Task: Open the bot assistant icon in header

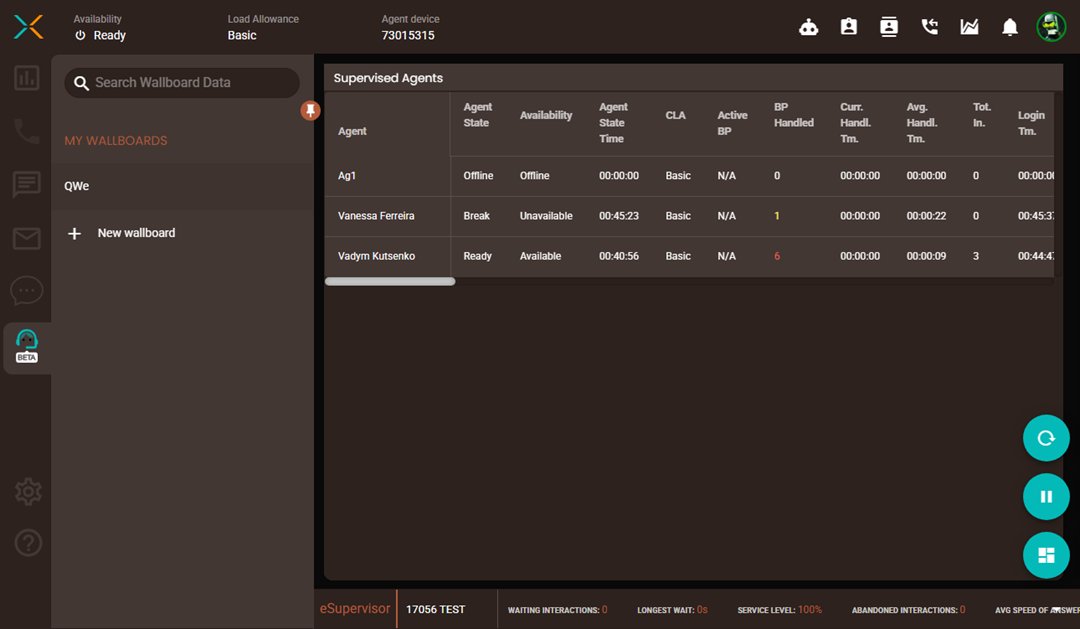Action: click(809, 28)
